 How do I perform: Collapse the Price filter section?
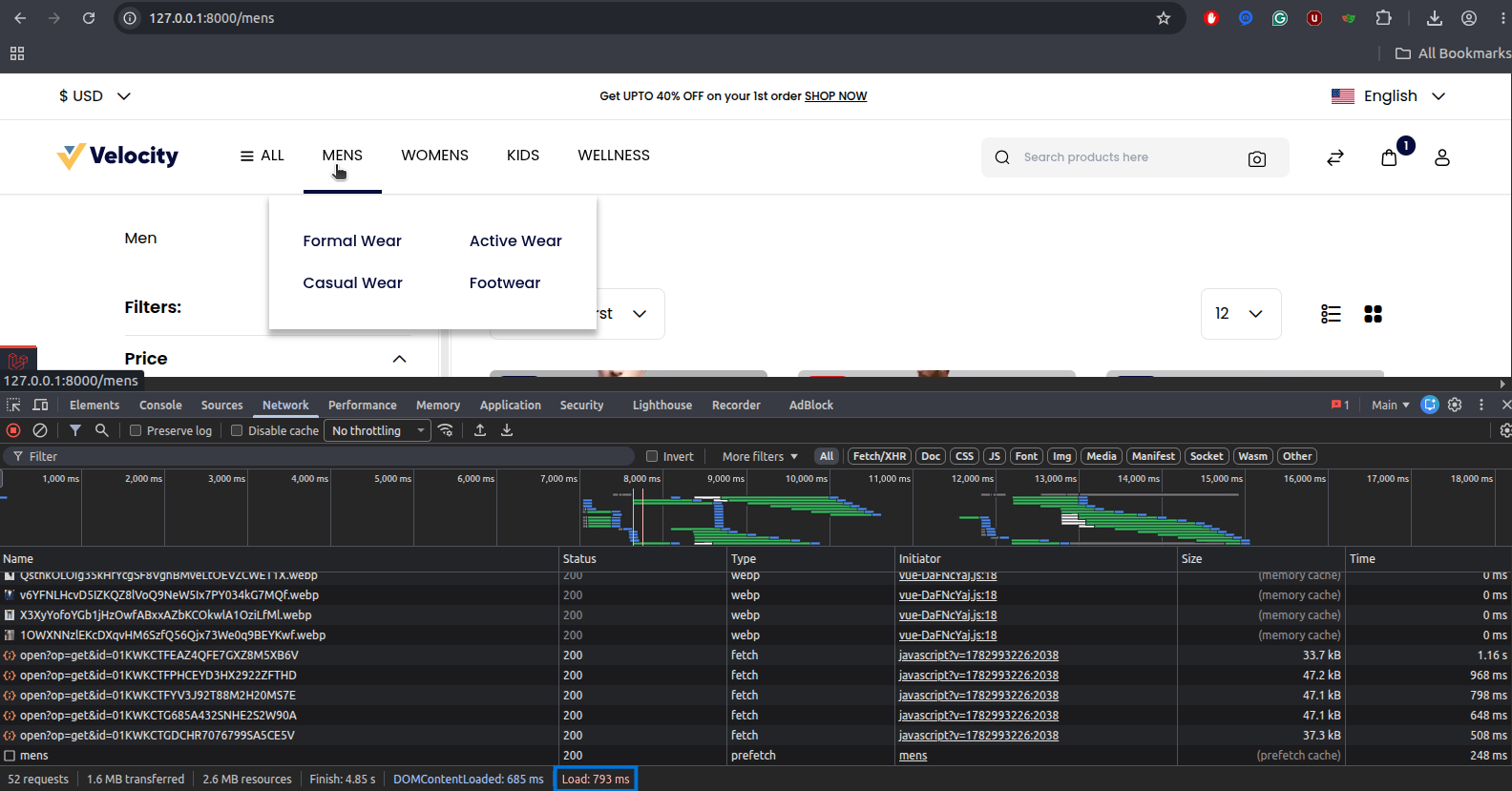pyautogui.click(x=399, y=359)
